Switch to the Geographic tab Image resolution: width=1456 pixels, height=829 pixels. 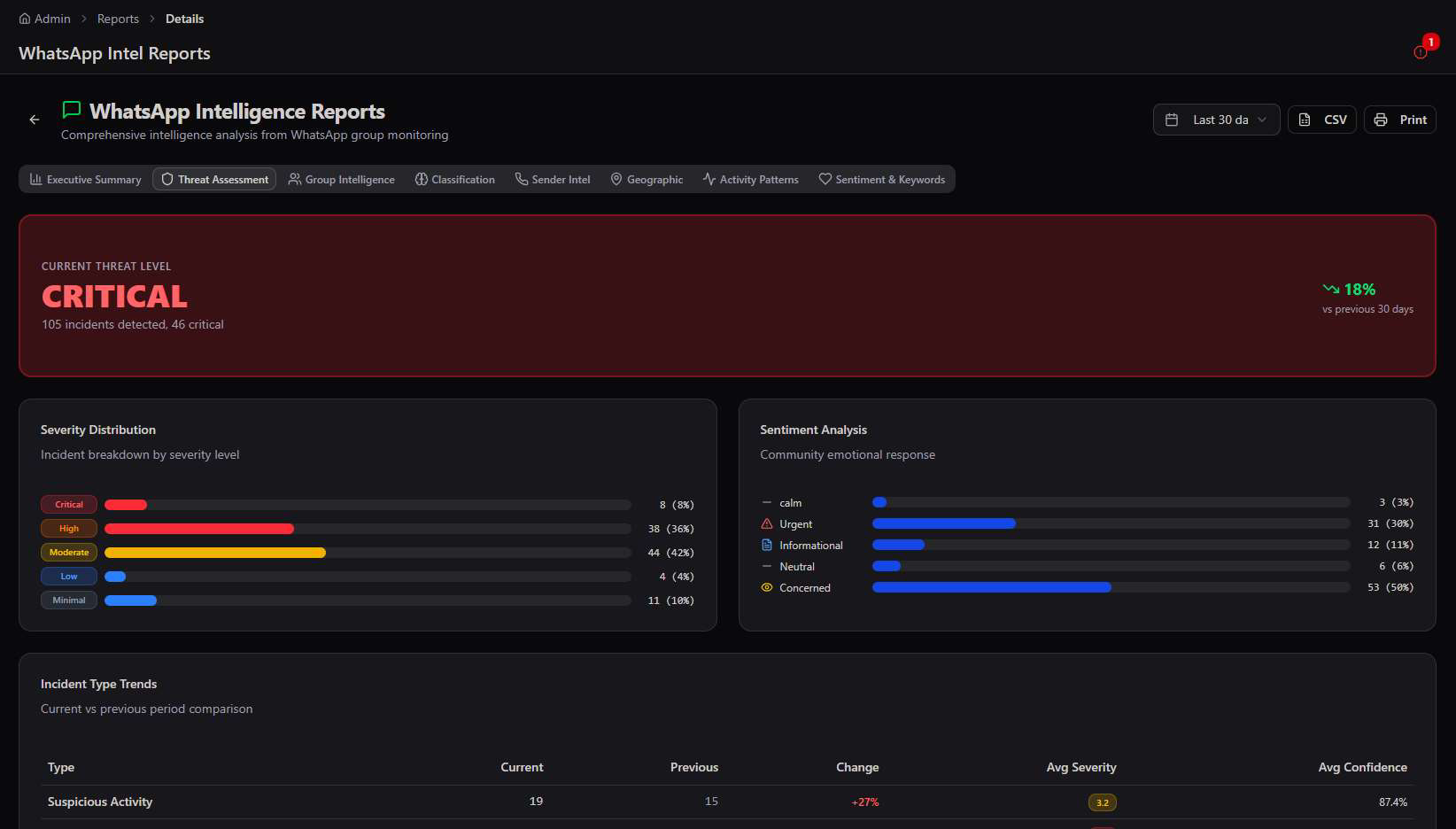coord(647,179)
